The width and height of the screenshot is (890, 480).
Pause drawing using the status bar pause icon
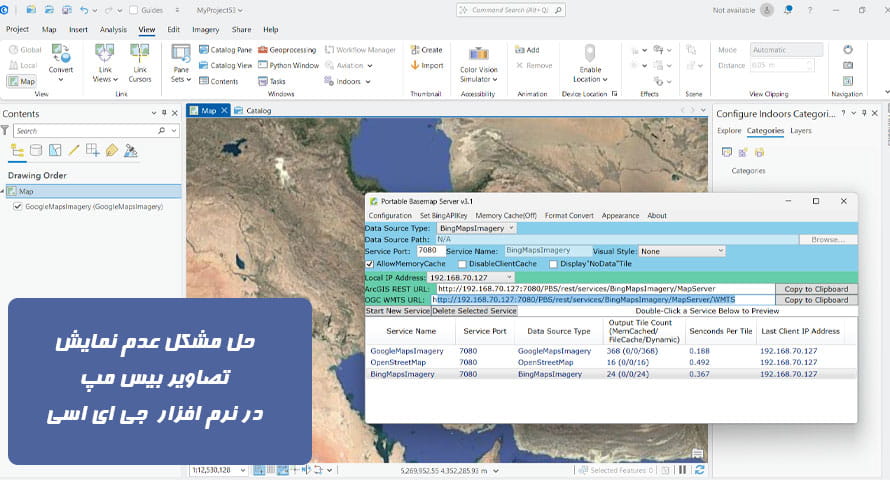coord(683,470)
